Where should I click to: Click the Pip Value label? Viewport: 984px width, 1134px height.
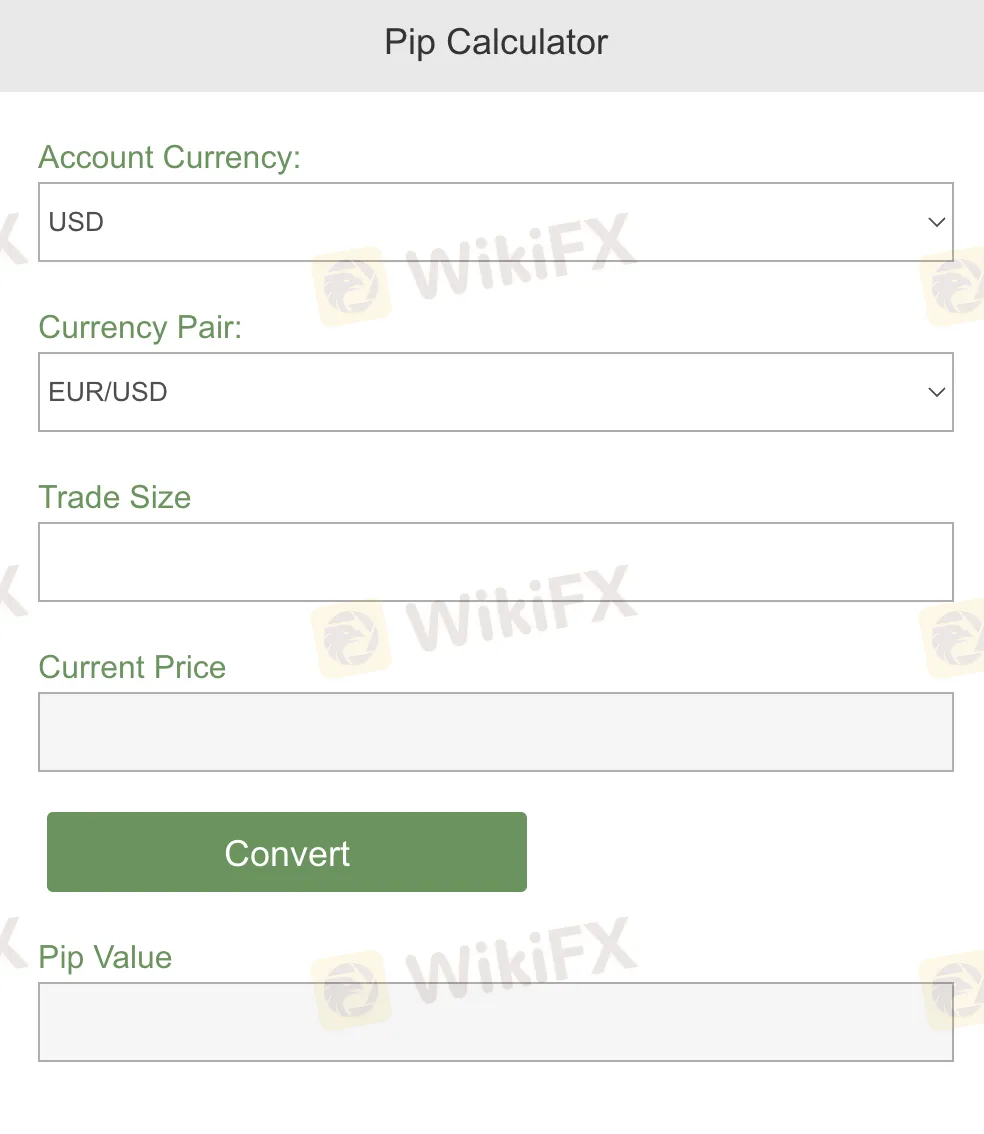105,958
